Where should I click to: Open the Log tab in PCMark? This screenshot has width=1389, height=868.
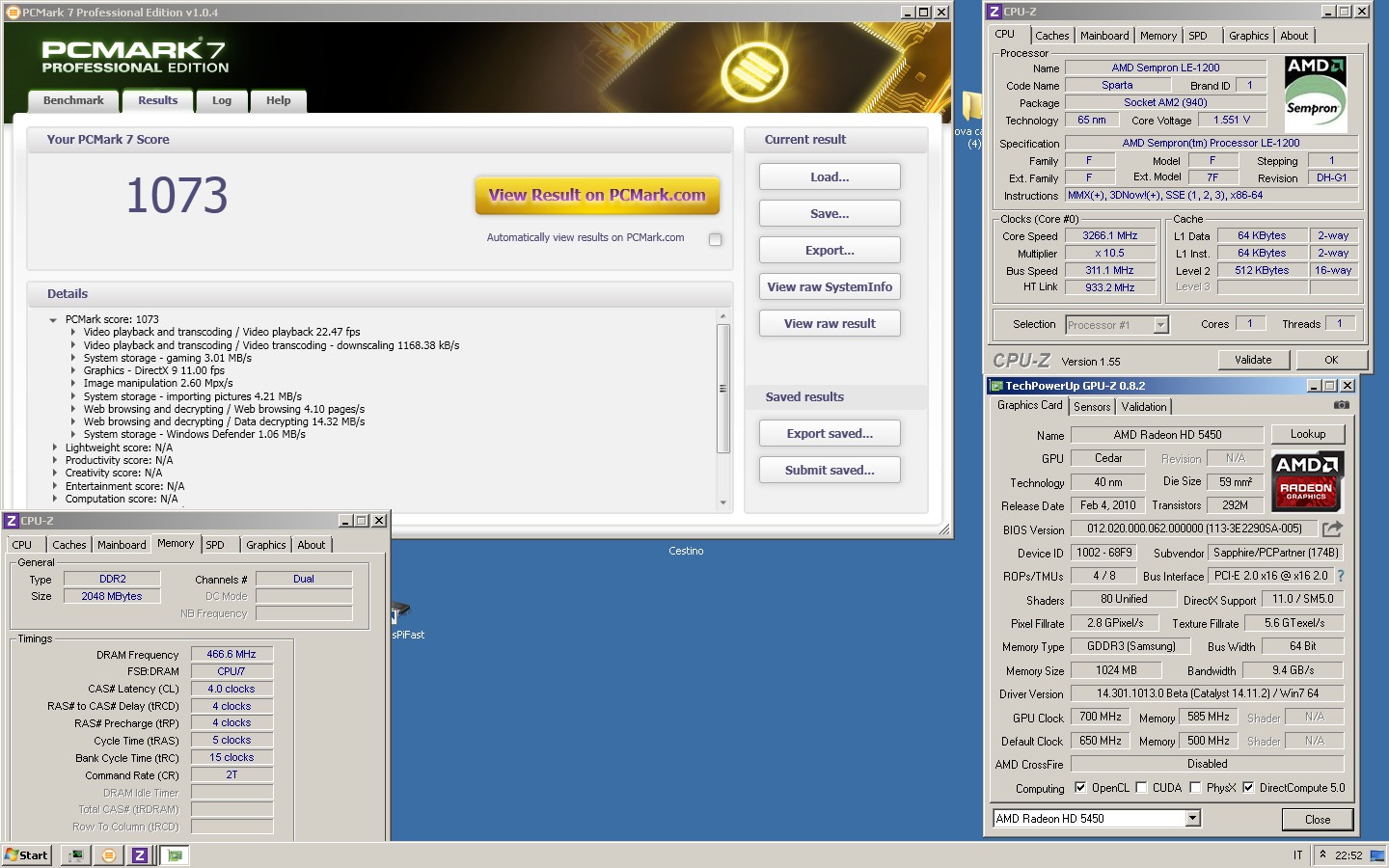(x=222, y=100)
